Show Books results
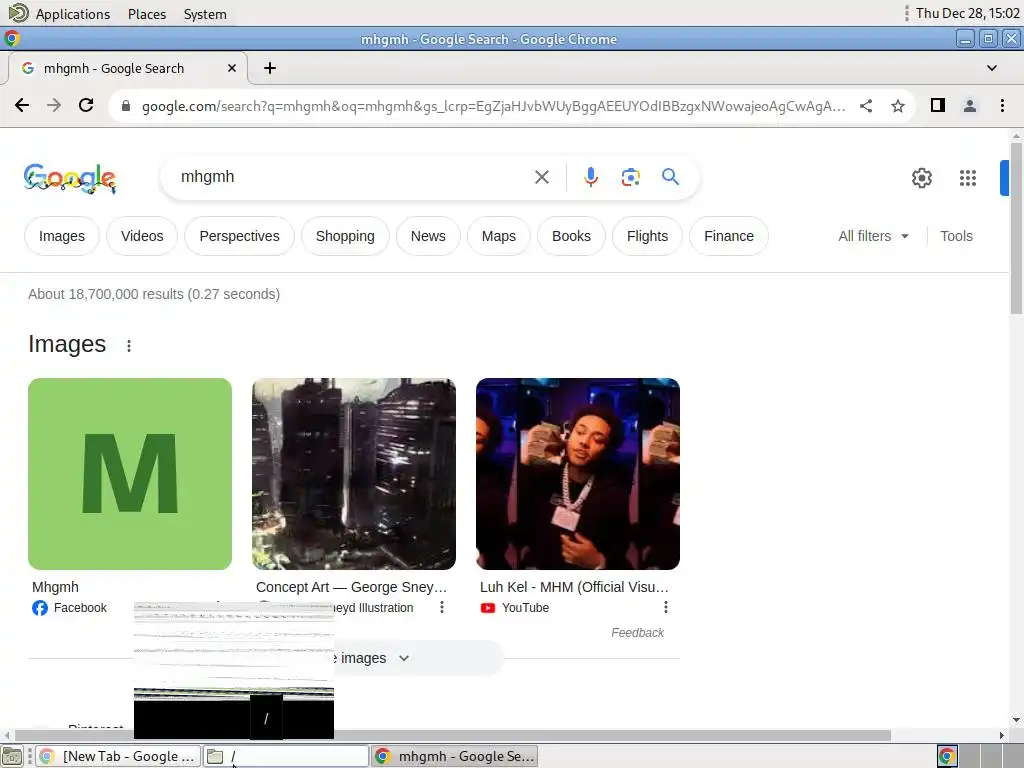 point(571,236)
